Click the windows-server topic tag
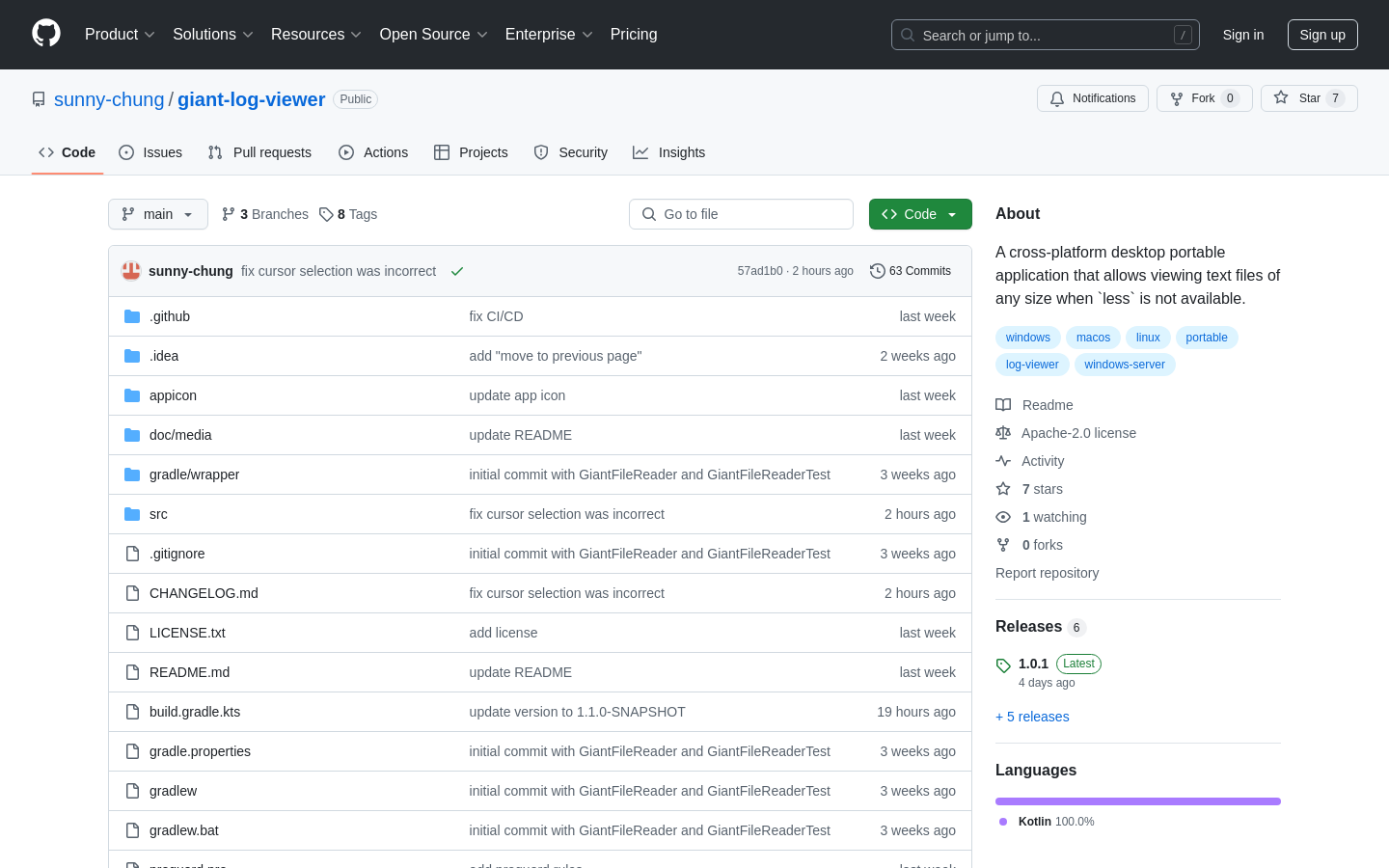The image size is (1389, 868). pyautogui.click(x=1125, y=365)
